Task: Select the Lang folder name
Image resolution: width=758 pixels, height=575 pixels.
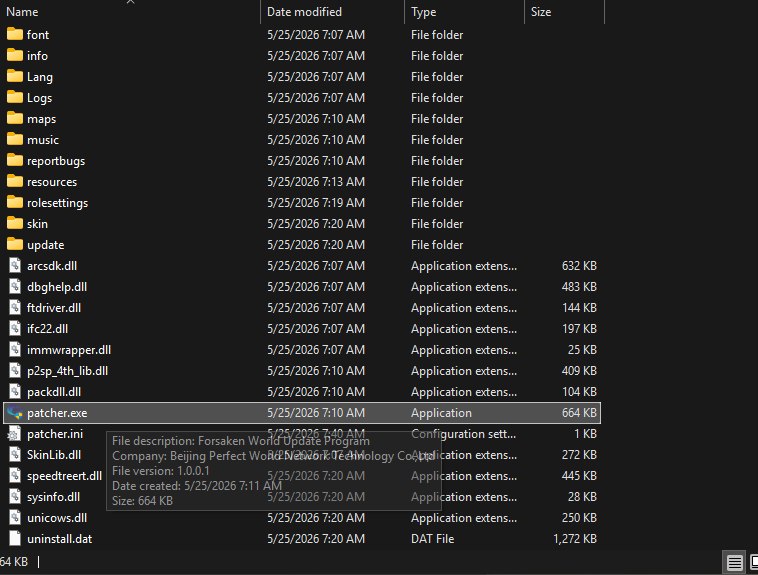Action: pyautogui.click(x=40, y=77)
